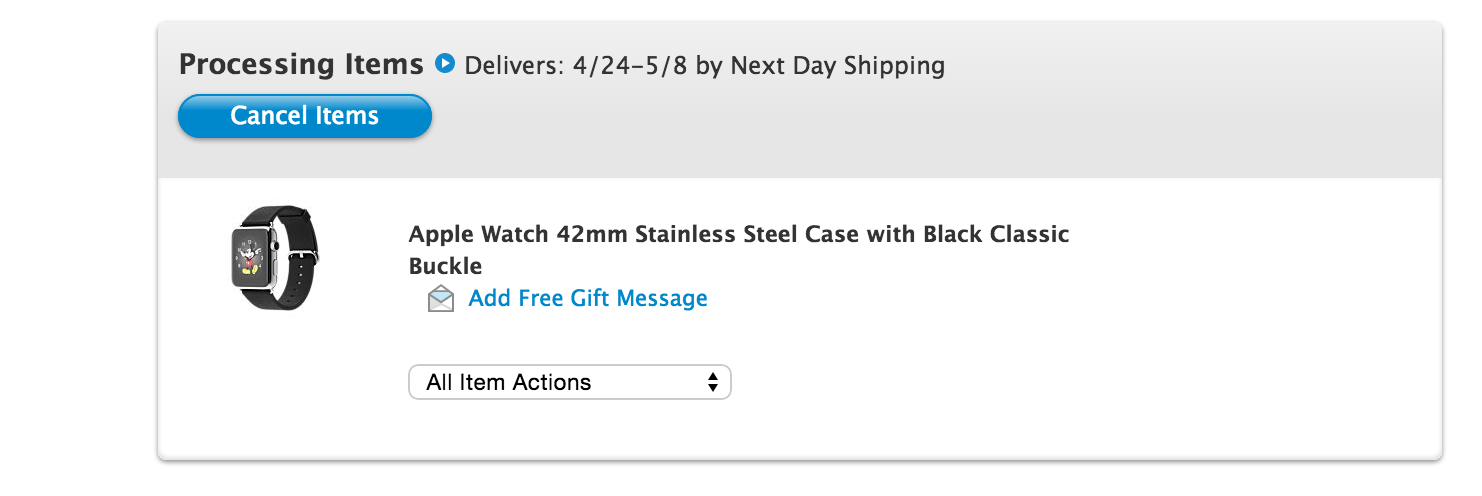Open the All Item Actions dropdown
1482x496 pixels.
coord(570,382)
